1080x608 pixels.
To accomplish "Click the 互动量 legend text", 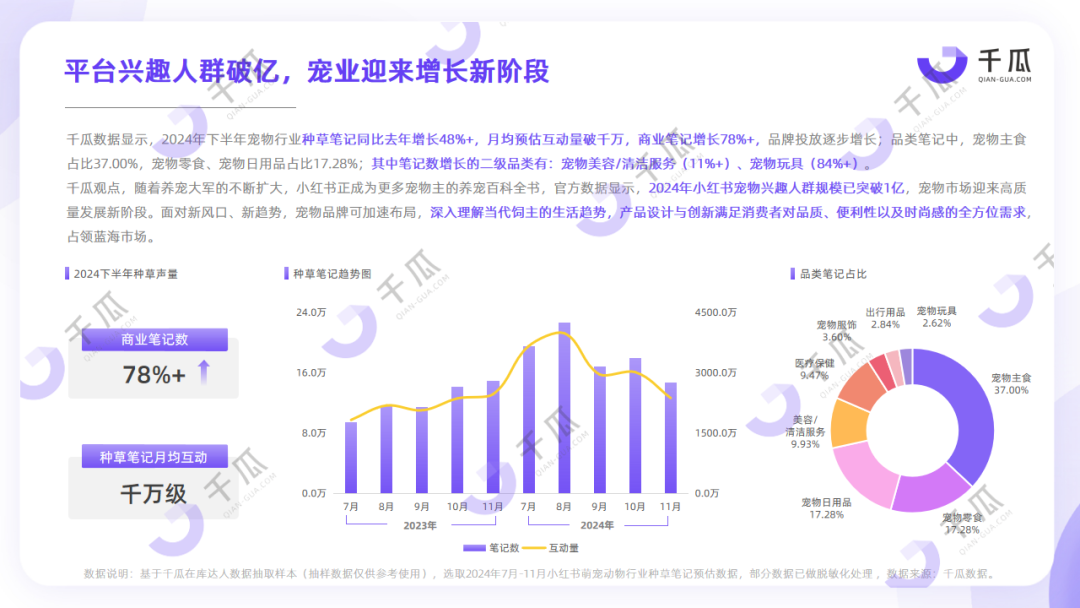I will coord(563,548).
